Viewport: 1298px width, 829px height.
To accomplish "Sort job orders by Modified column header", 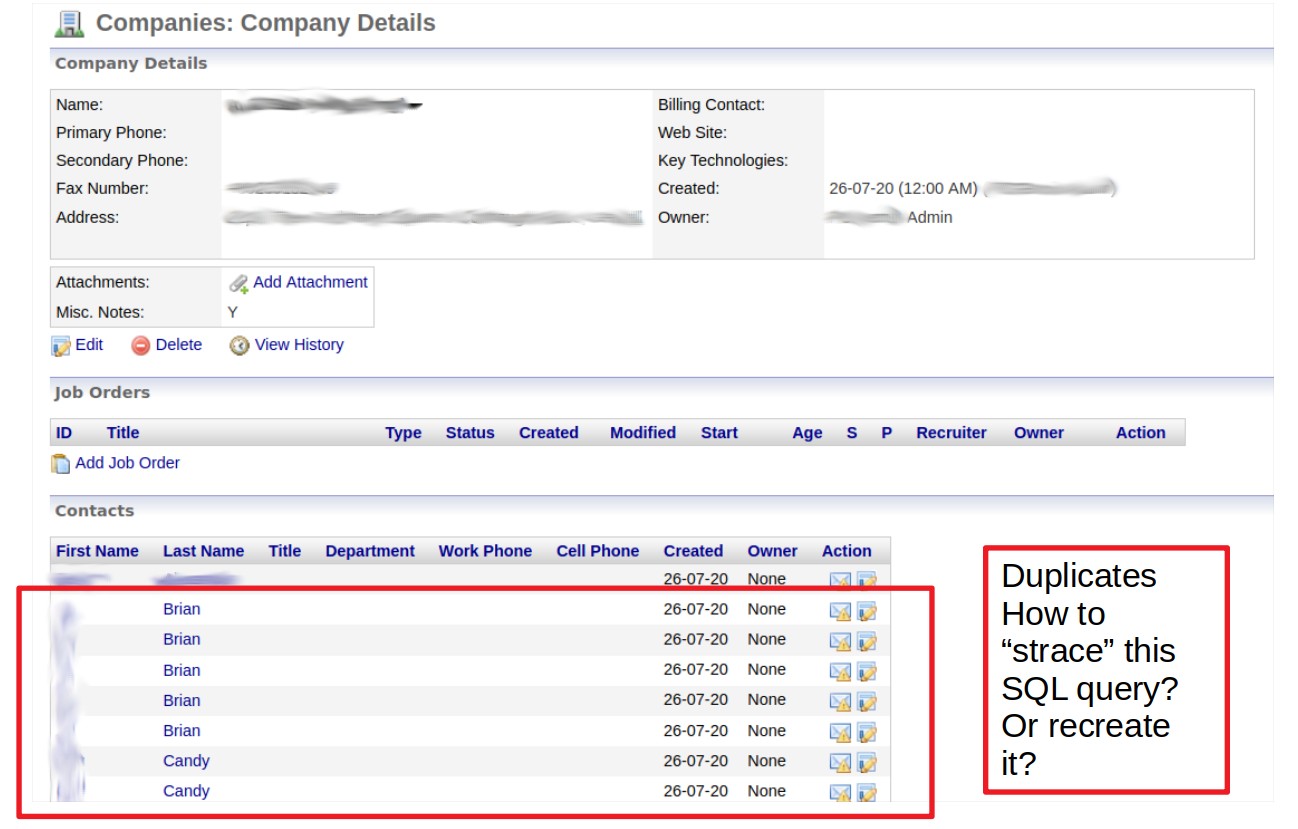I will pyautogui.click(x=643, y=433).
